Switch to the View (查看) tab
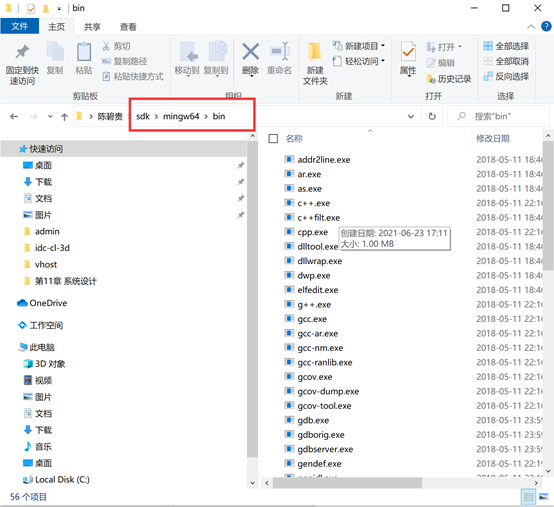Viewport: 554px width, 507px height. [128, 27]
